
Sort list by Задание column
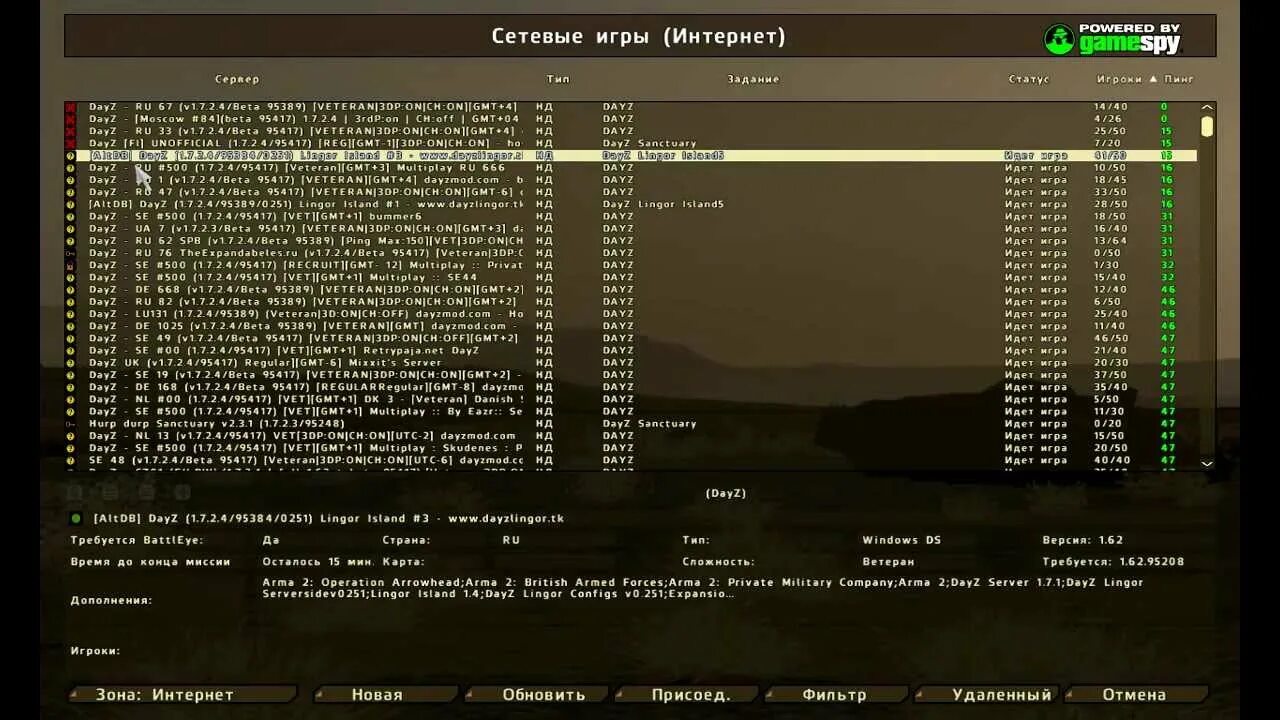coord(753,79)
